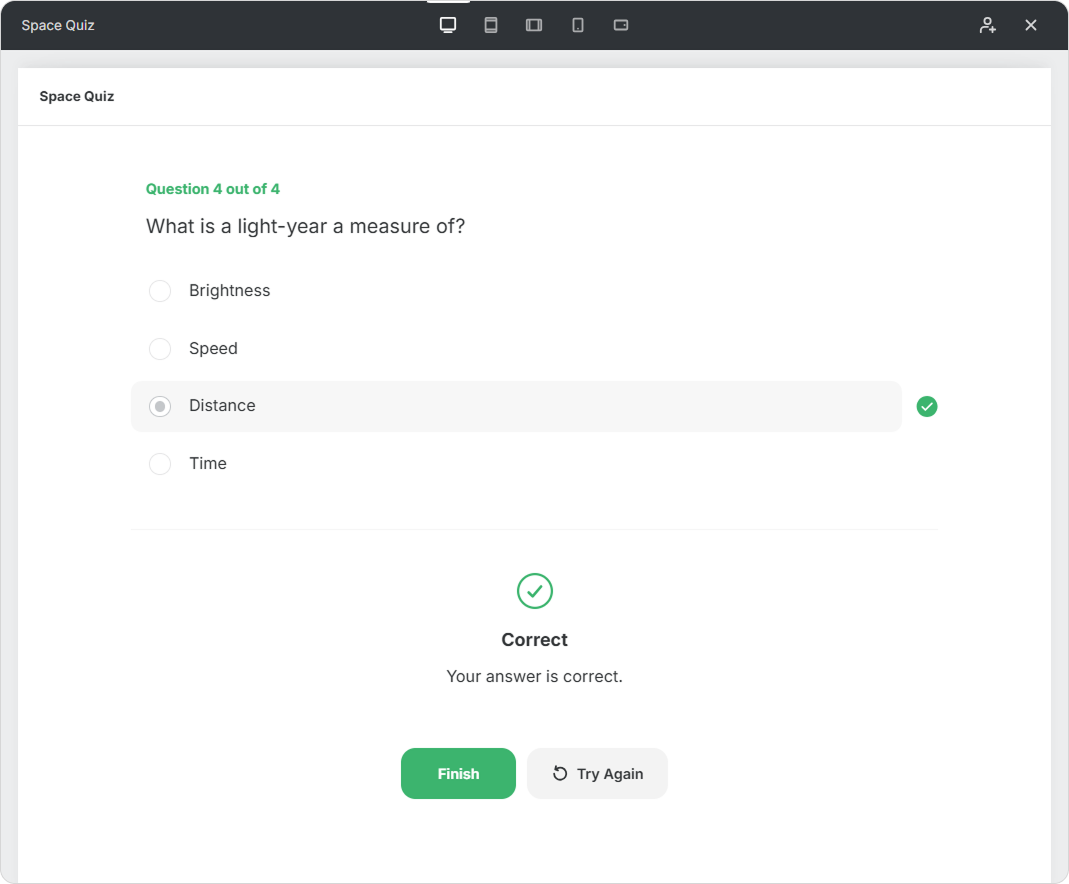Click the 'Your answer is correct' message

pyautogui.click(x=534, y=677)
